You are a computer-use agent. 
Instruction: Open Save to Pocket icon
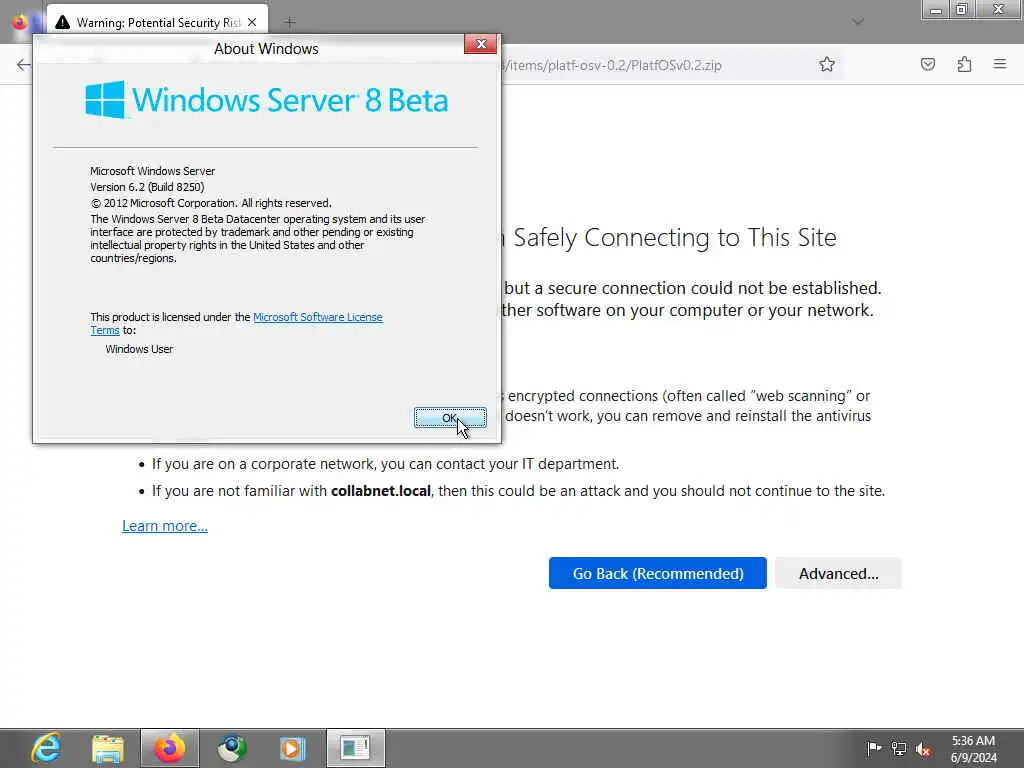coord(927,64)
